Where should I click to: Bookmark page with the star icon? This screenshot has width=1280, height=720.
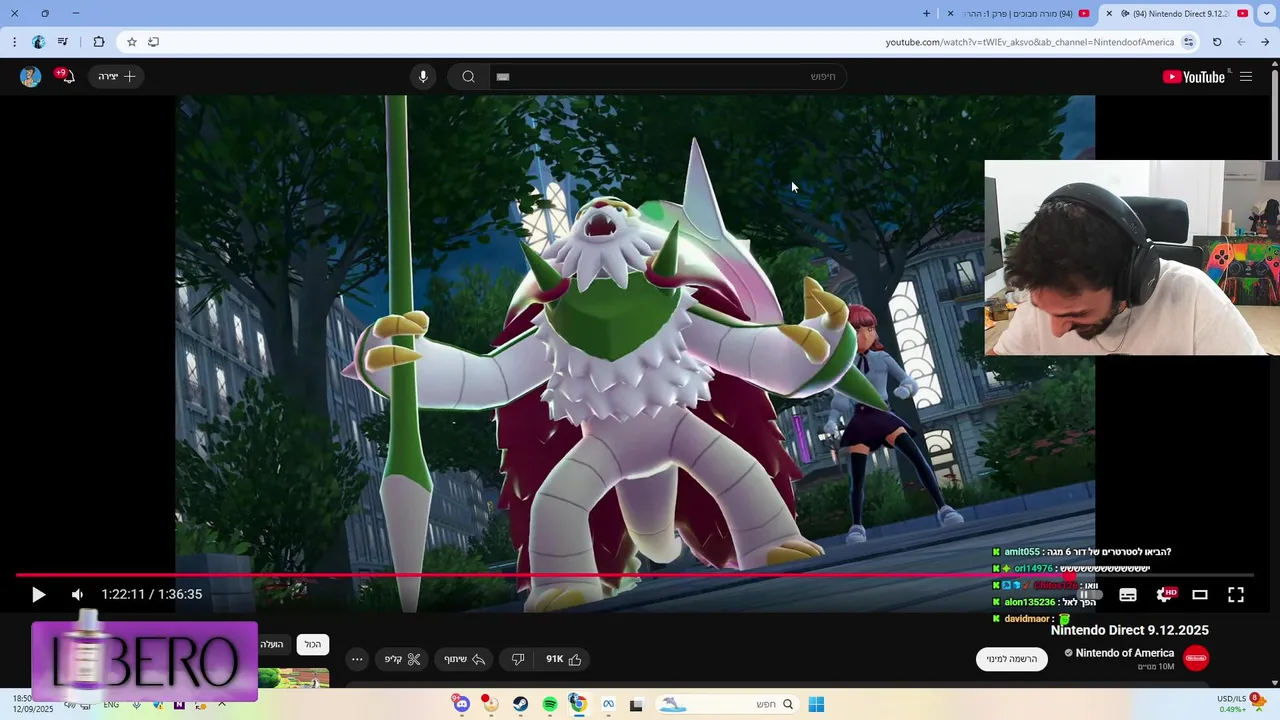131,42
